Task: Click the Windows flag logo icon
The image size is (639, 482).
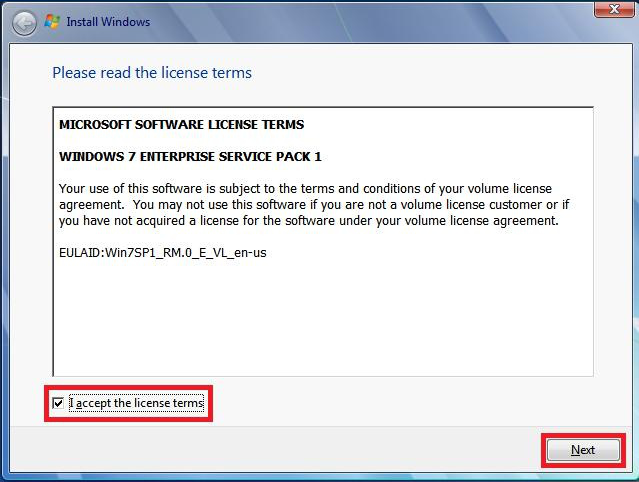Action: pos(52,22)
